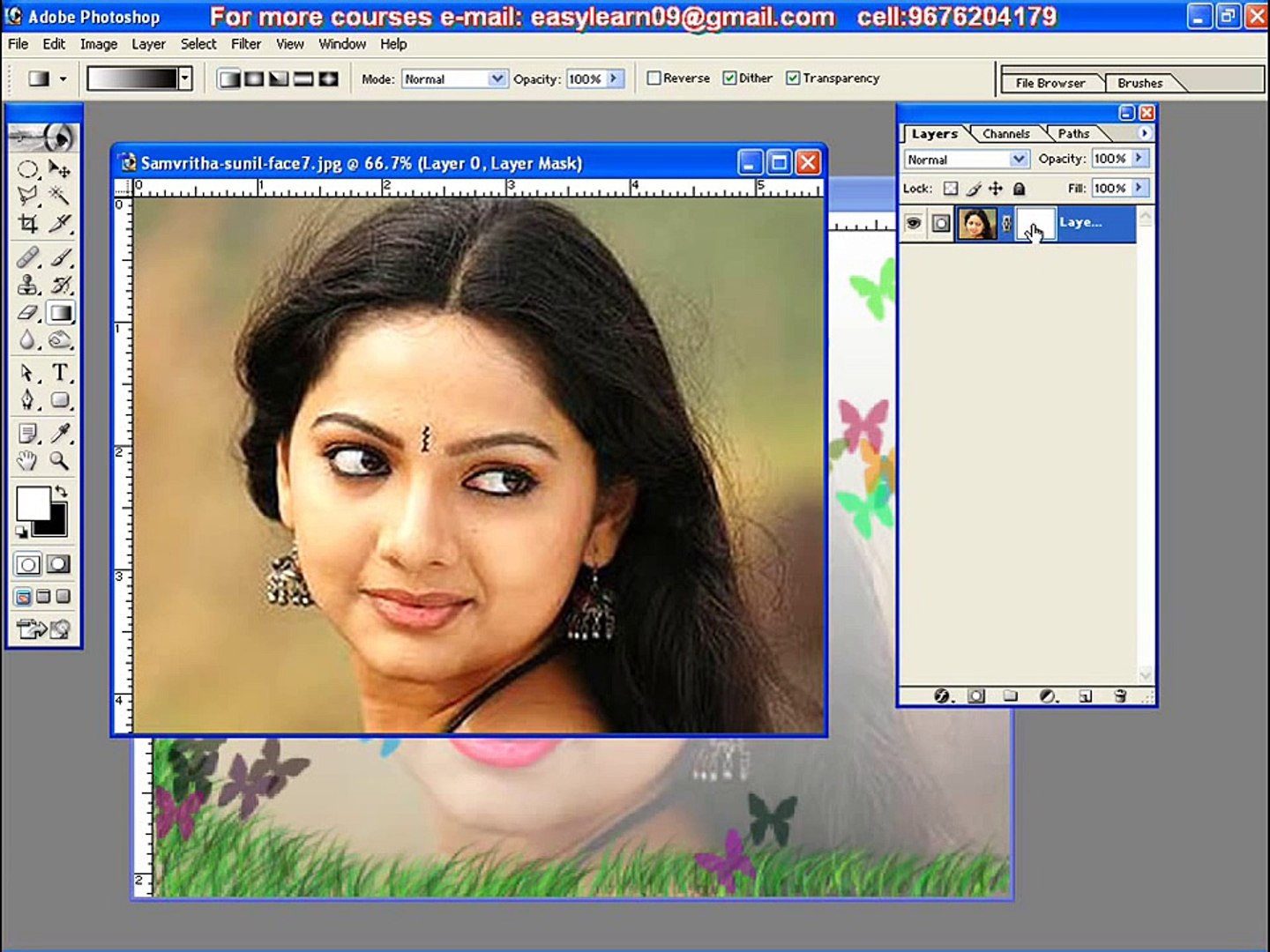The height and width of the screenshot is (952, 1270).
Task: Expand the Layers panel Opacity arrow
Action: [1139, 159]
